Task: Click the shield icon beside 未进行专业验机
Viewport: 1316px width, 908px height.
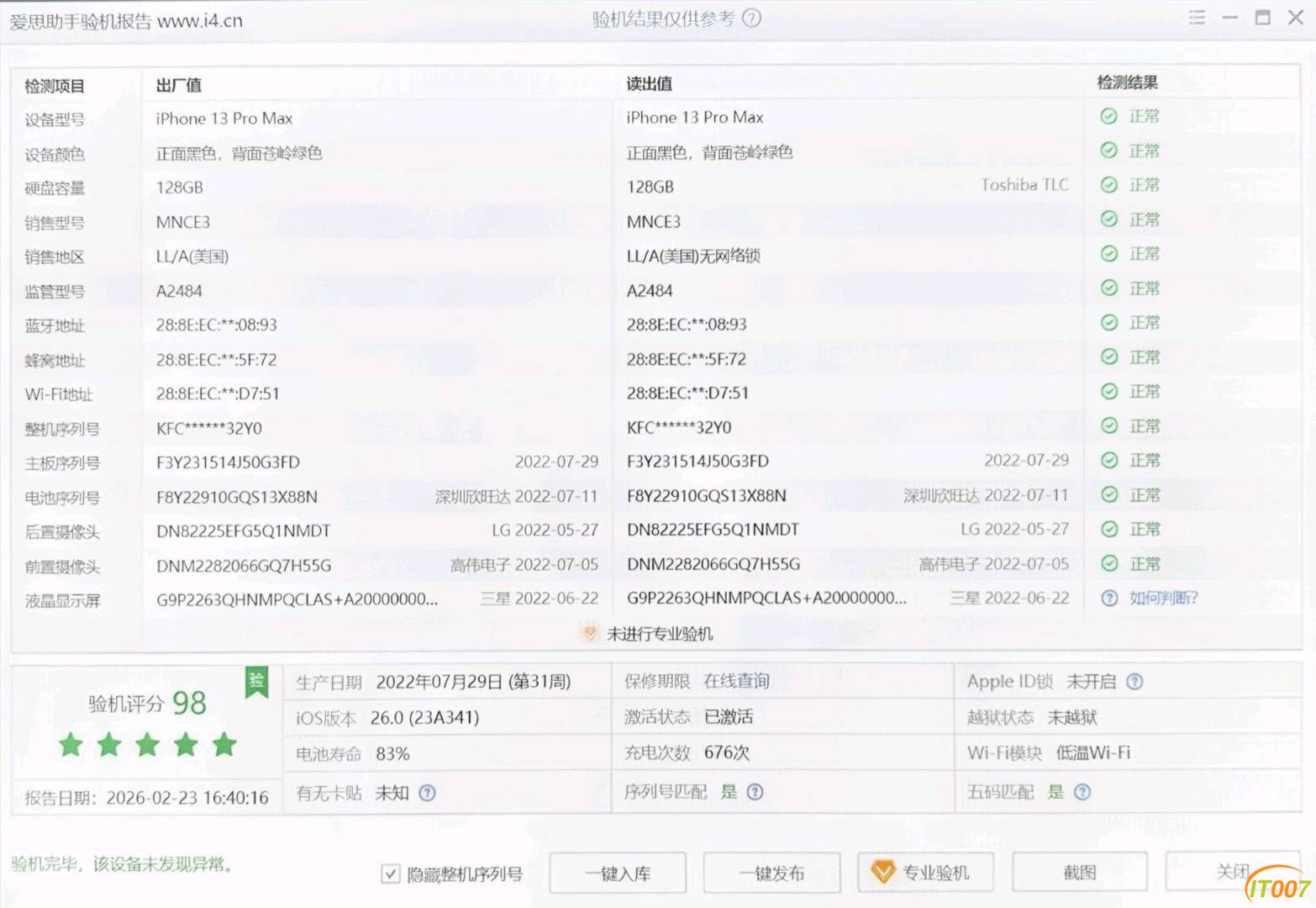Action: coord(590,634)
